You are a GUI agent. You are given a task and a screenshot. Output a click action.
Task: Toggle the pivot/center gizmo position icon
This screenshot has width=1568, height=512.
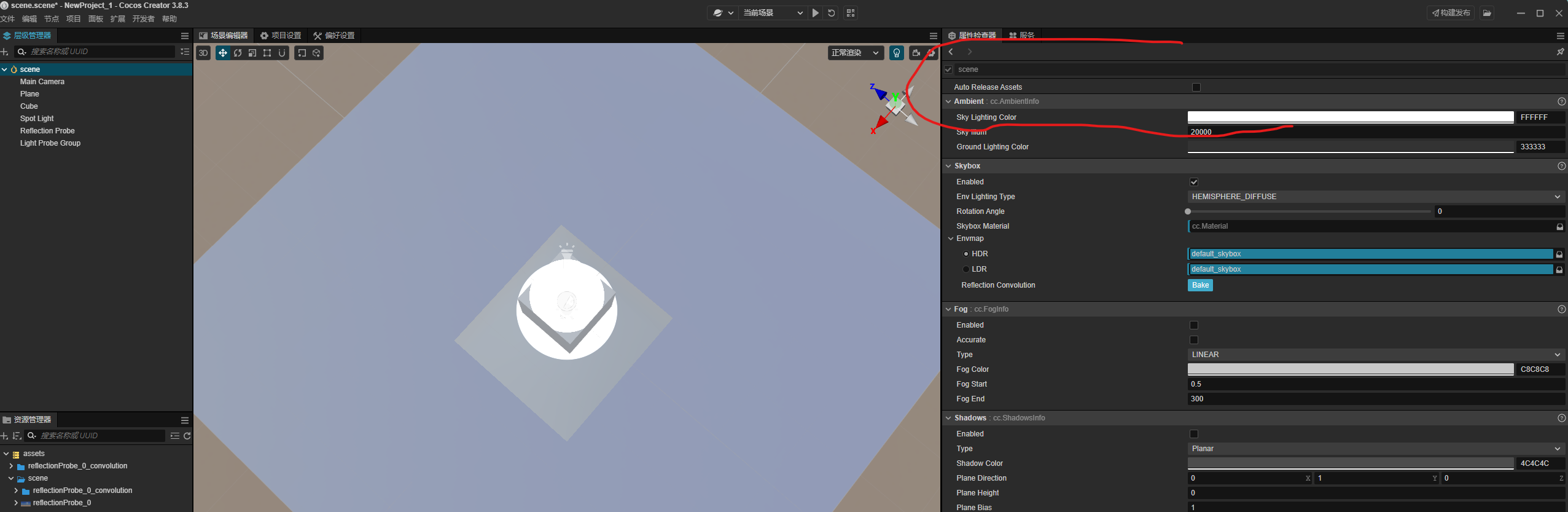point(302,53)
